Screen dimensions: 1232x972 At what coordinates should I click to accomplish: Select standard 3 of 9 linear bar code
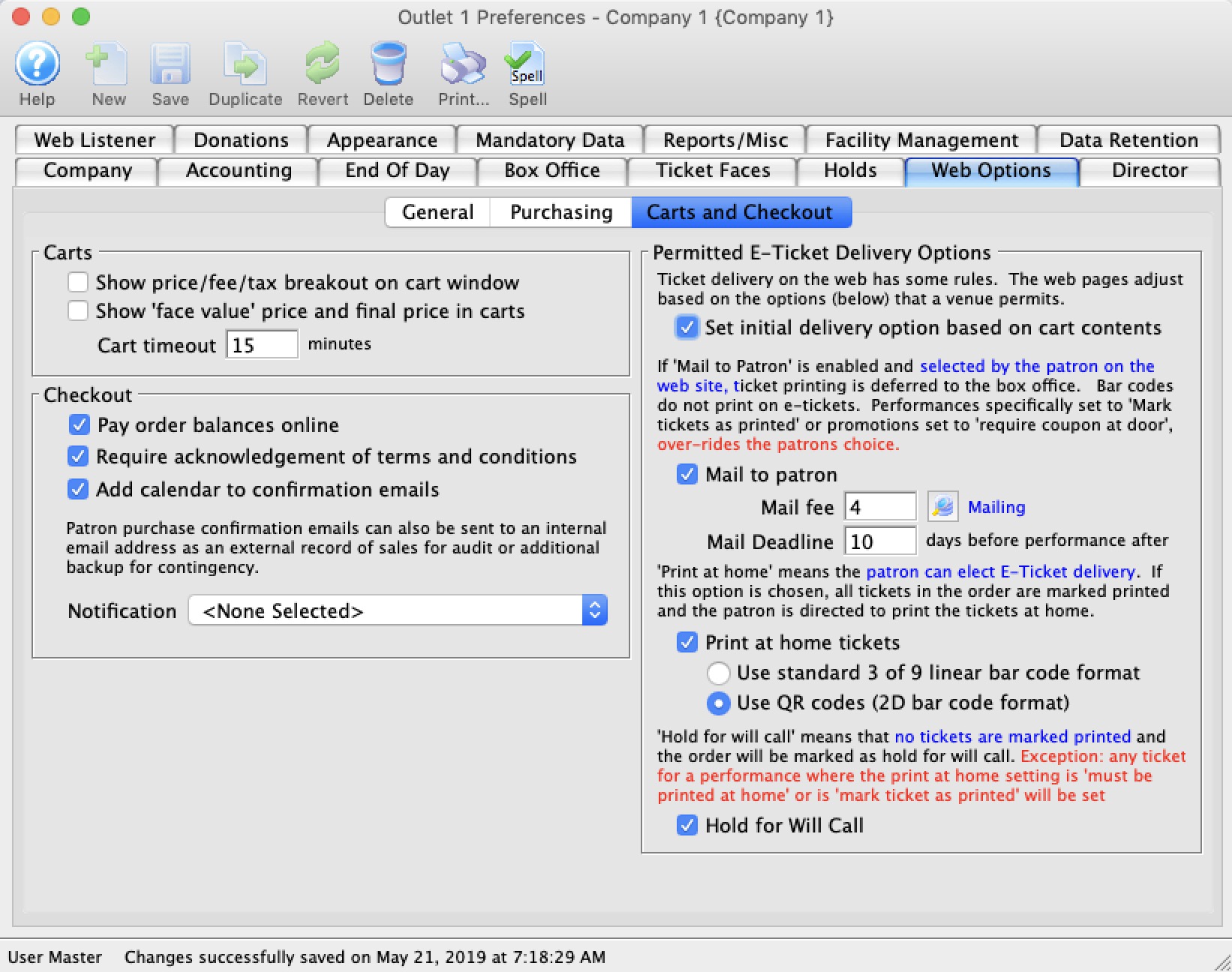(718, 673)
